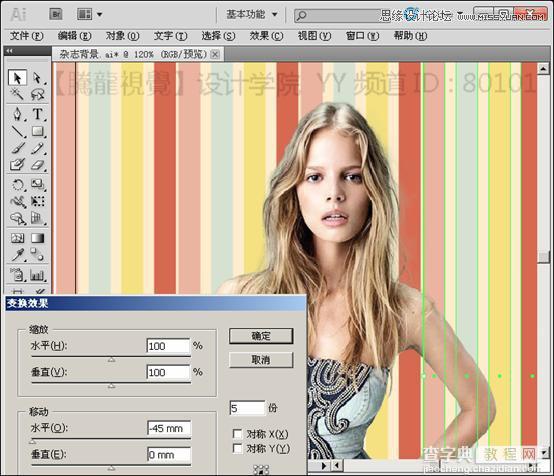Viewport: 554px width, 476px height.
Task: Select the Column Graph tool
Action: pyautogui.click(x=37, y=275)
